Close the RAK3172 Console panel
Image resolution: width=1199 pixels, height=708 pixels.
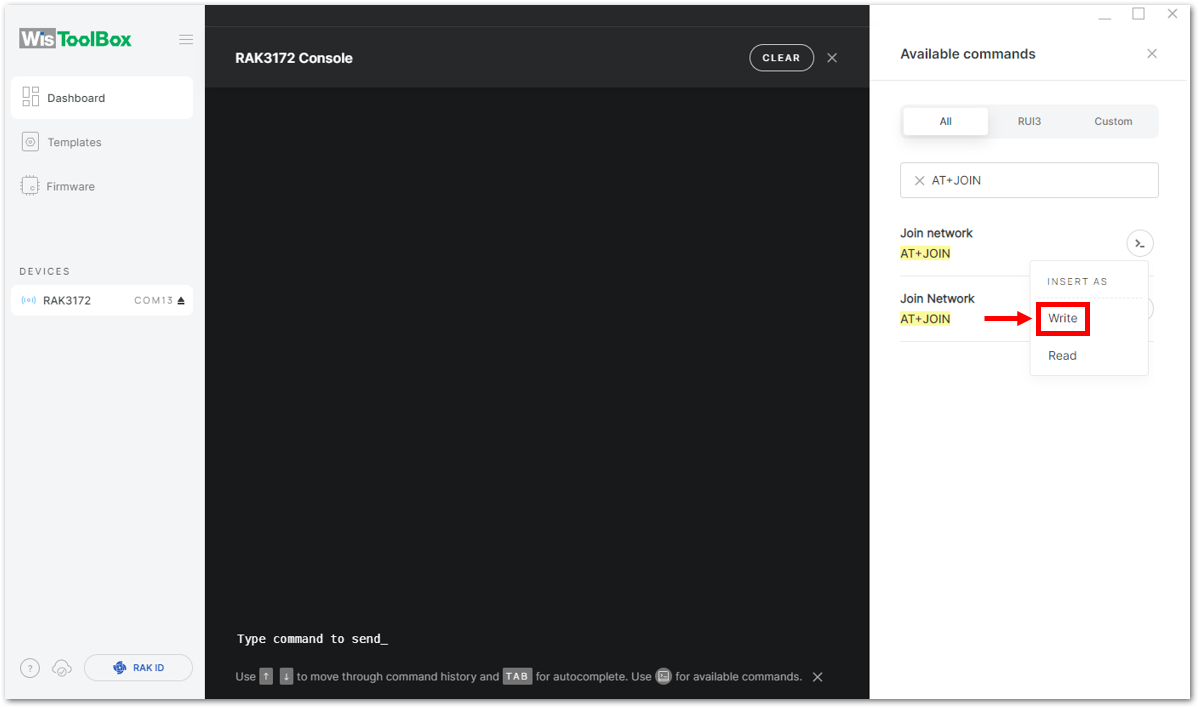point(832,58)
